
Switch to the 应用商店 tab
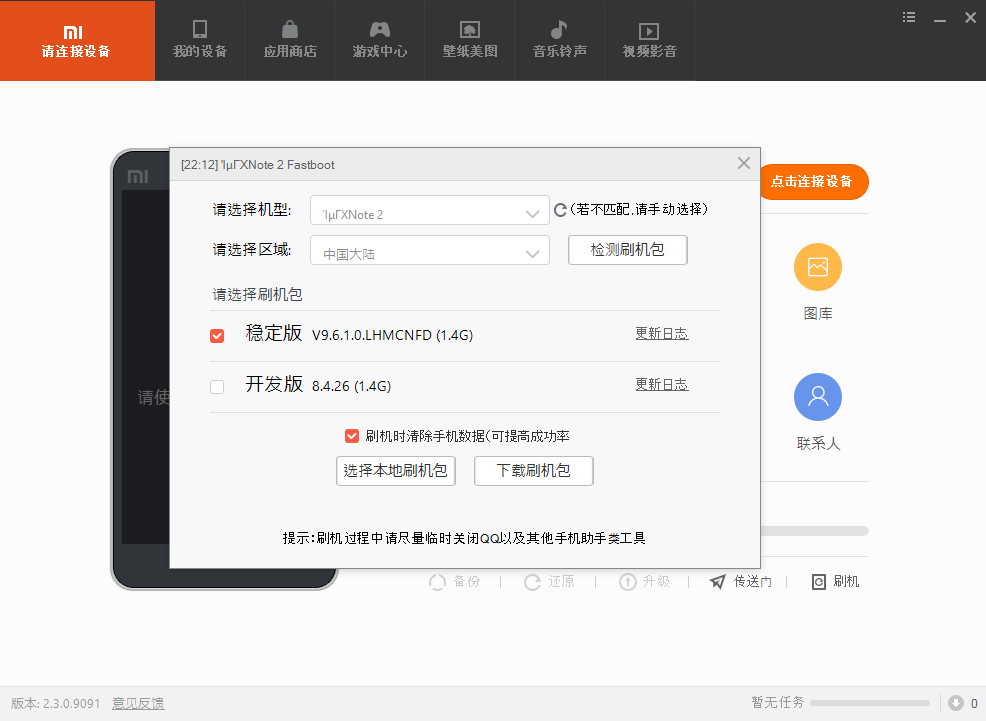click(290, 40)
